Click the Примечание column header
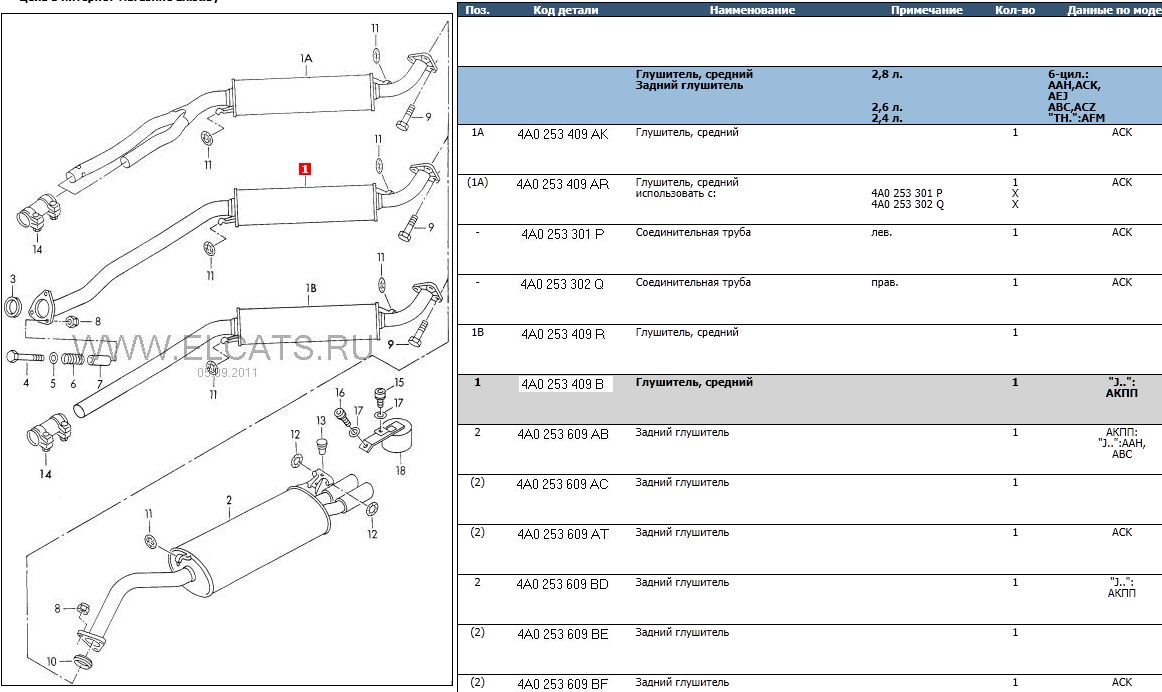Image resolution: width=1162 pixels, height=692 pixels. pyautogui.click(x=927, y=10)
